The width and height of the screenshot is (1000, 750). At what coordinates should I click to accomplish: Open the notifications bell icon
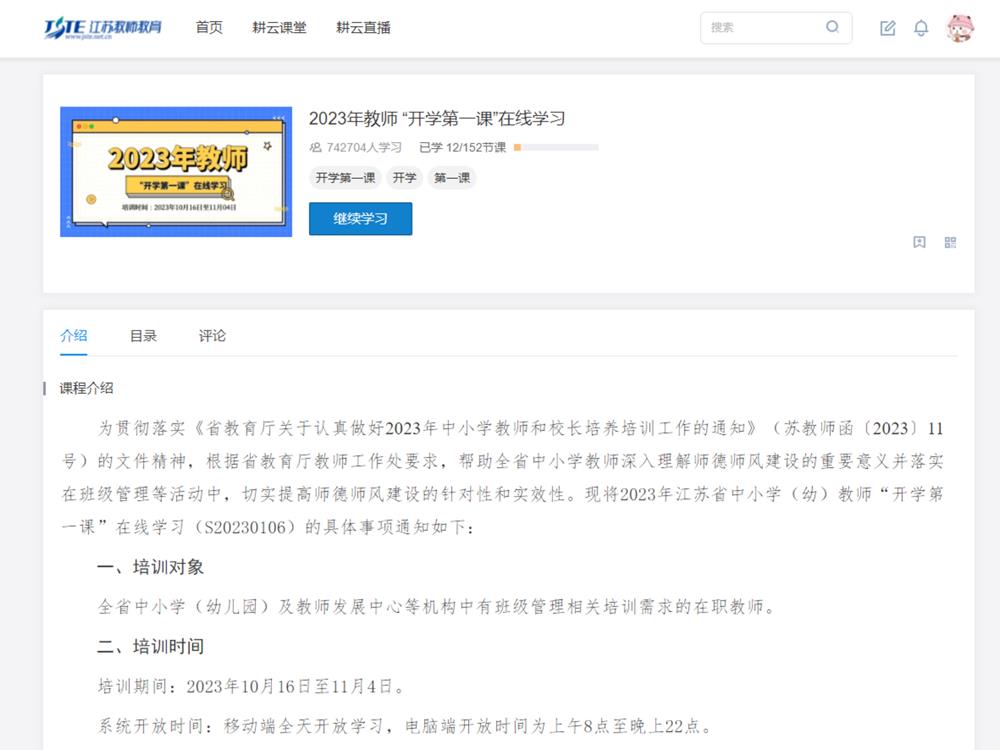[x=921, y=28]
